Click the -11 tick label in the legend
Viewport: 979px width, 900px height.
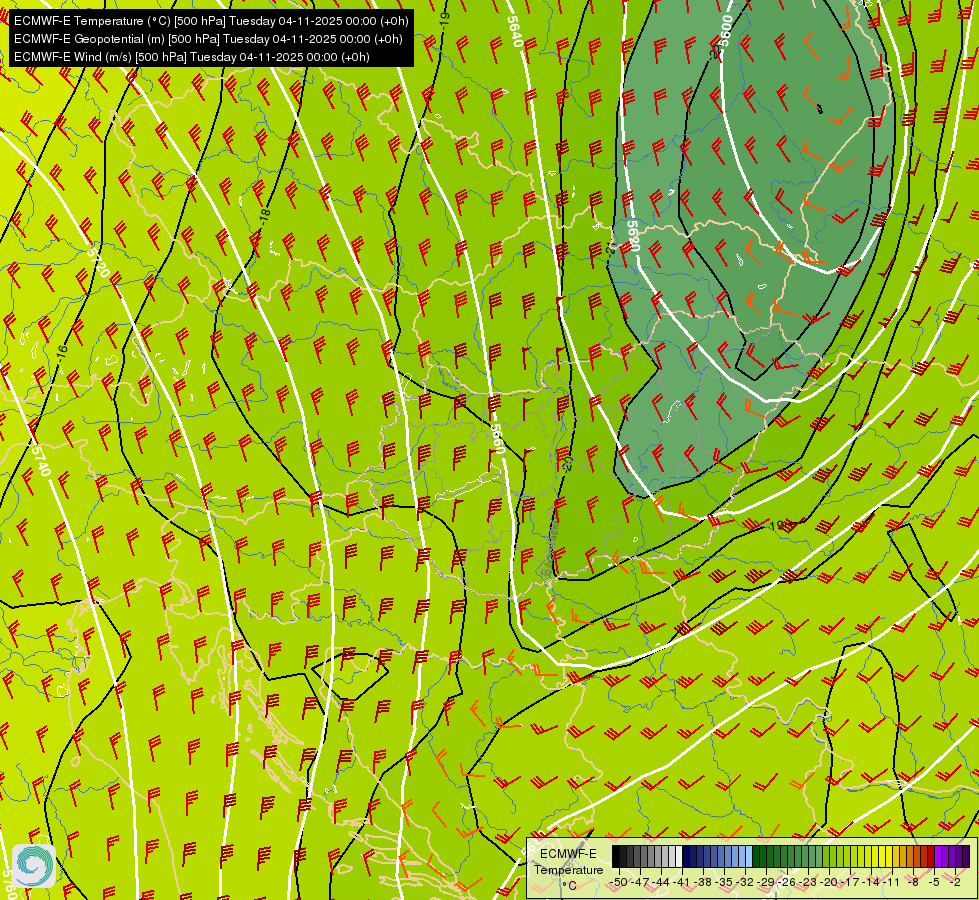click(x=891, y=882)
